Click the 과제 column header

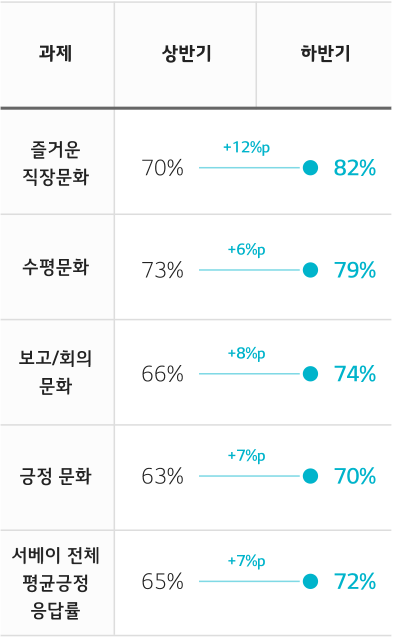55,53
